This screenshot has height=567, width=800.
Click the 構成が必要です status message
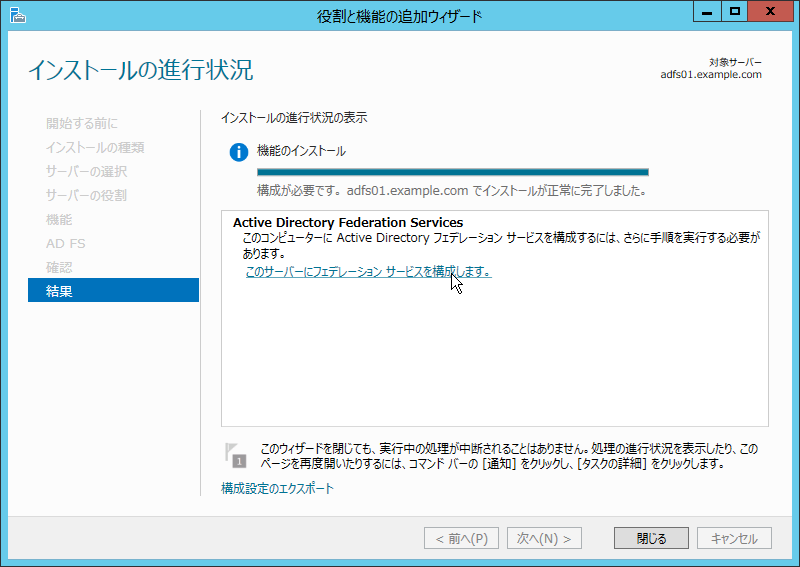tap(452, 191)
